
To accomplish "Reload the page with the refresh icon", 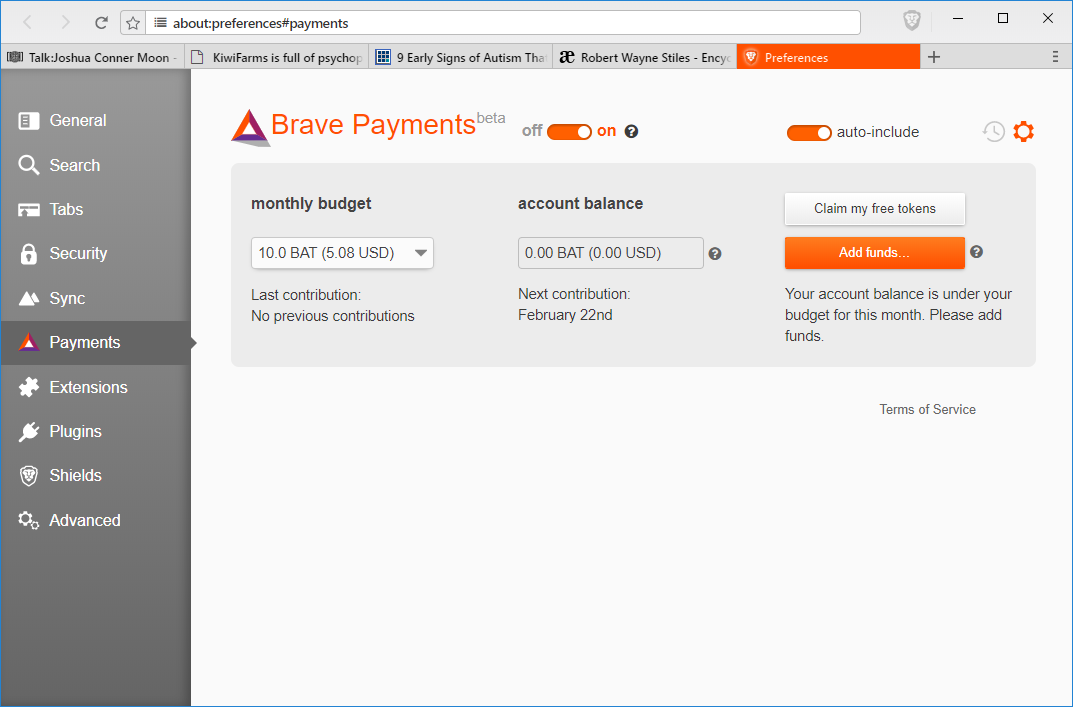I will point(101,23).
